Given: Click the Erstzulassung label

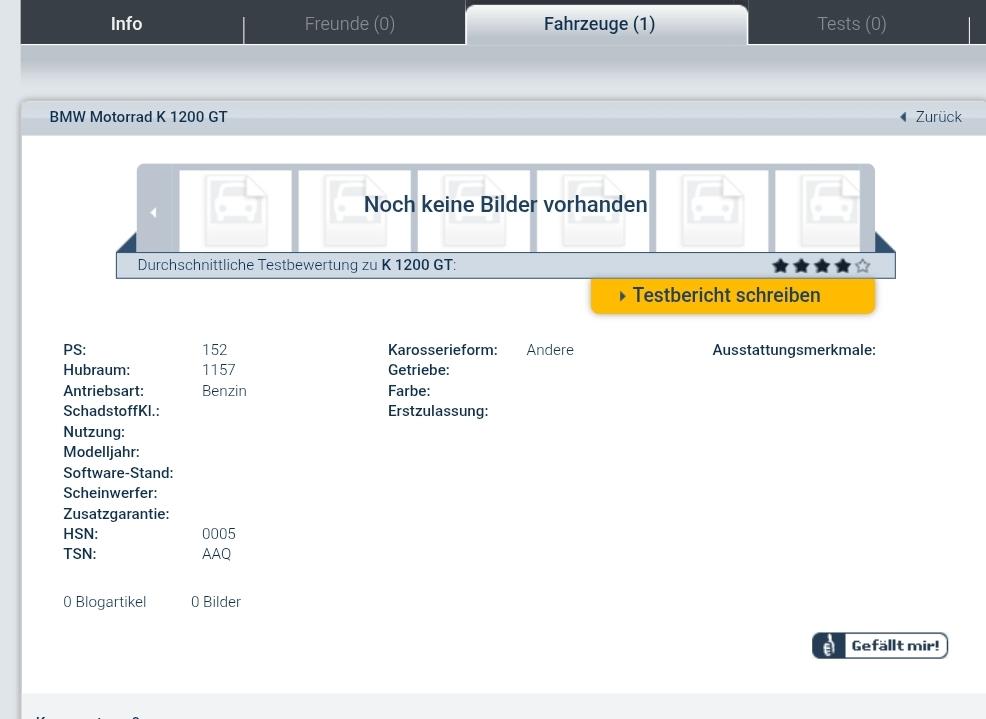Looking at the screenshot, I should pos(438,411).
